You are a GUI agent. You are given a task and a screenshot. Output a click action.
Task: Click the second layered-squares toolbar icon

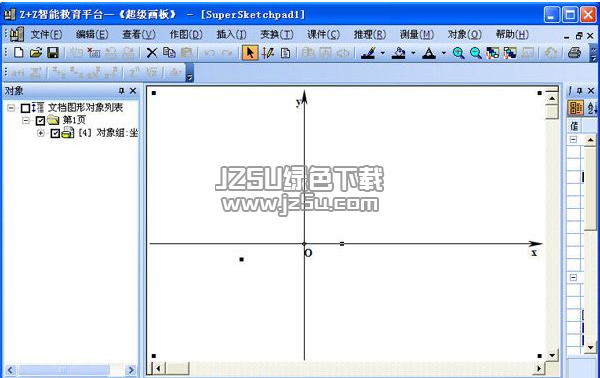pyautogui.click(x=510, y=52)
